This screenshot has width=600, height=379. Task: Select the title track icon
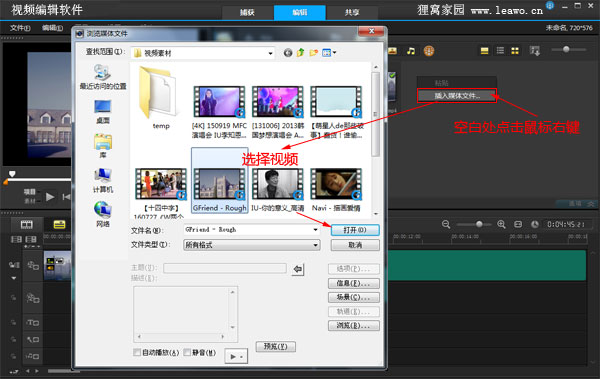coord(33,323)
